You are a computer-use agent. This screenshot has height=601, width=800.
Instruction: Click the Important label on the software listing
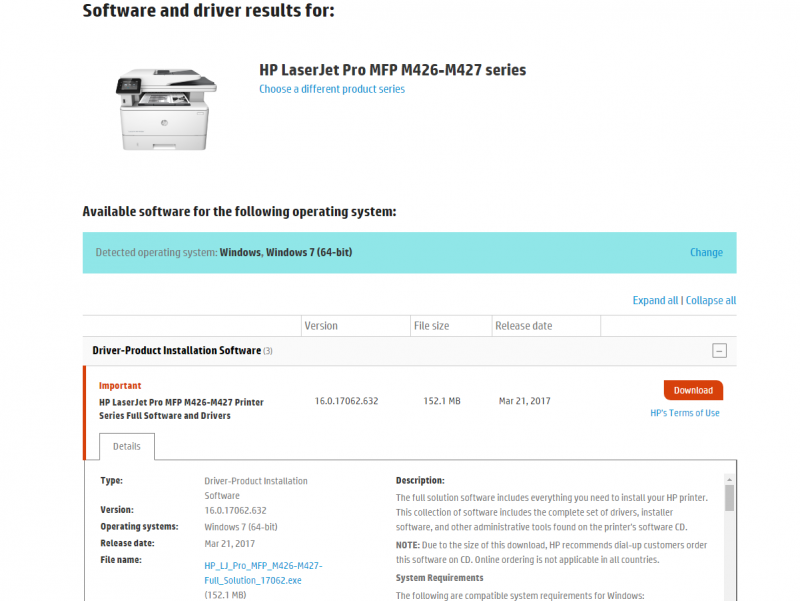[x=119, y=385]
